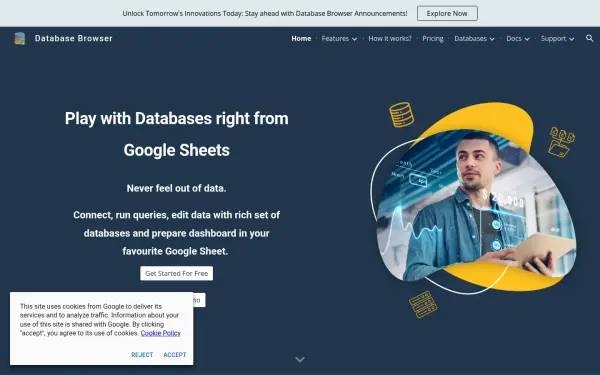Click the Explore Now button

[x=447, y=13]
